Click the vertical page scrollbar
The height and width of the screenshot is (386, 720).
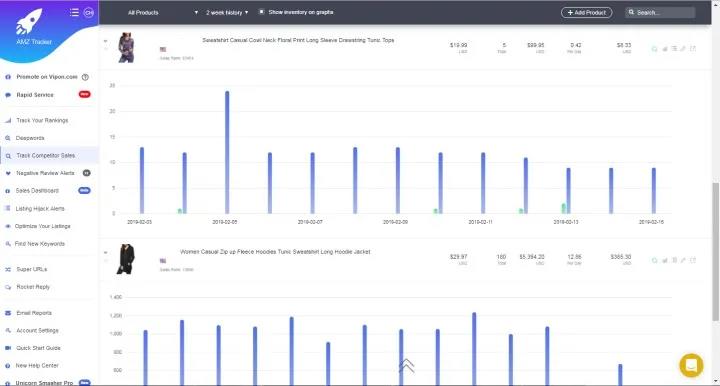point(715,252)
